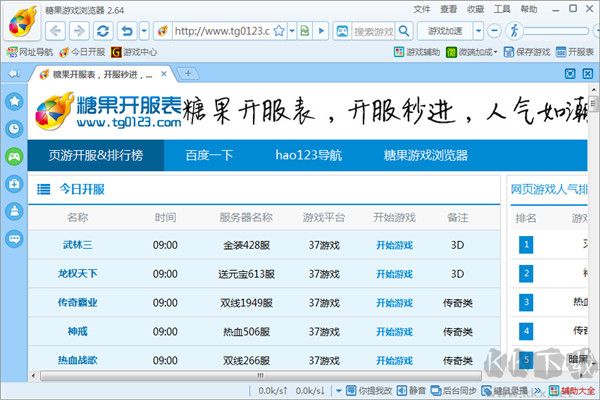Open the 神戒 game link

point(78,331)
